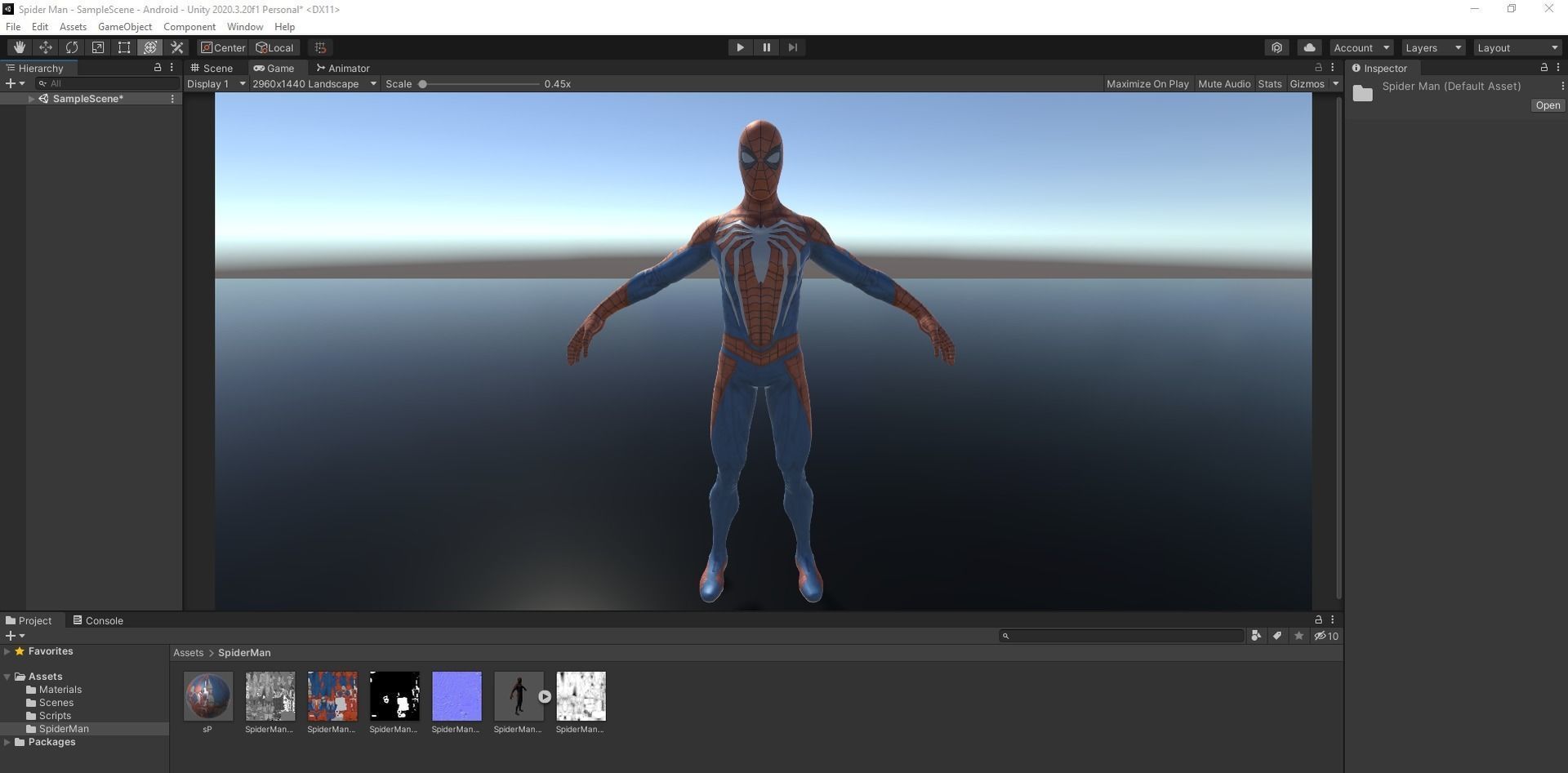The image size is (1568, 773).
Task: Toggle Local handle rotation
Action: tap(274, 47)
